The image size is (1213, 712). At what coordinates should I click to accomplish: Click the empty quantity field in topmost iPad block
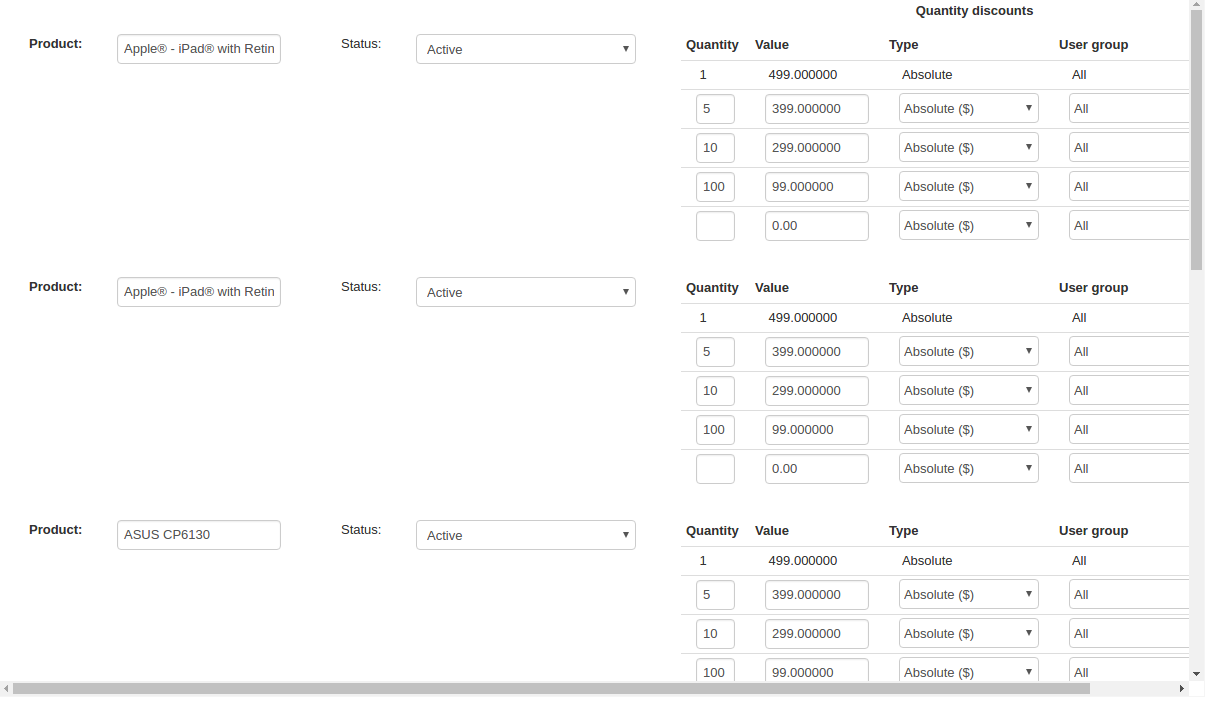pyautogui.click(x=715, y=225)
